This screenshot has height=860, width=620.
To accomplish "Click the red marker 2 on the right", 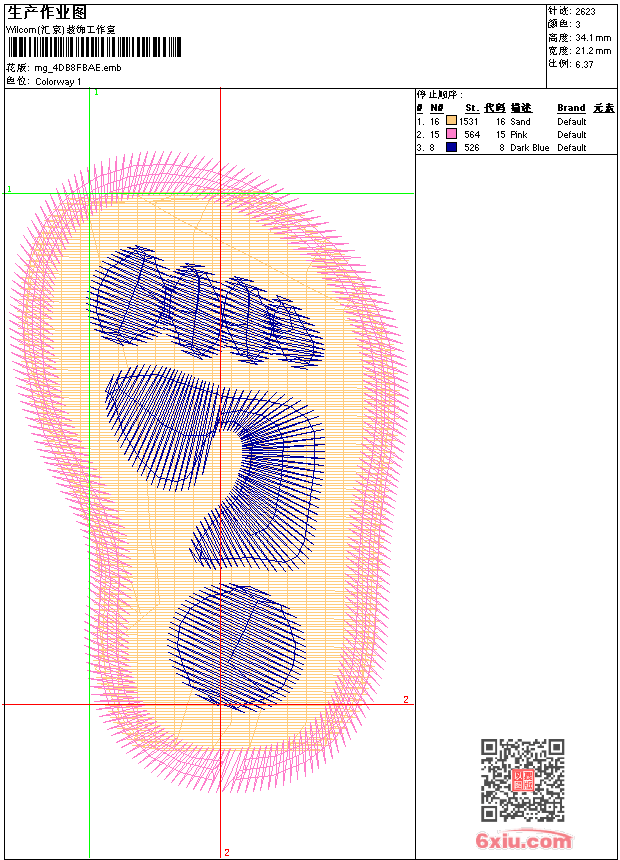I will click(405, 699).
